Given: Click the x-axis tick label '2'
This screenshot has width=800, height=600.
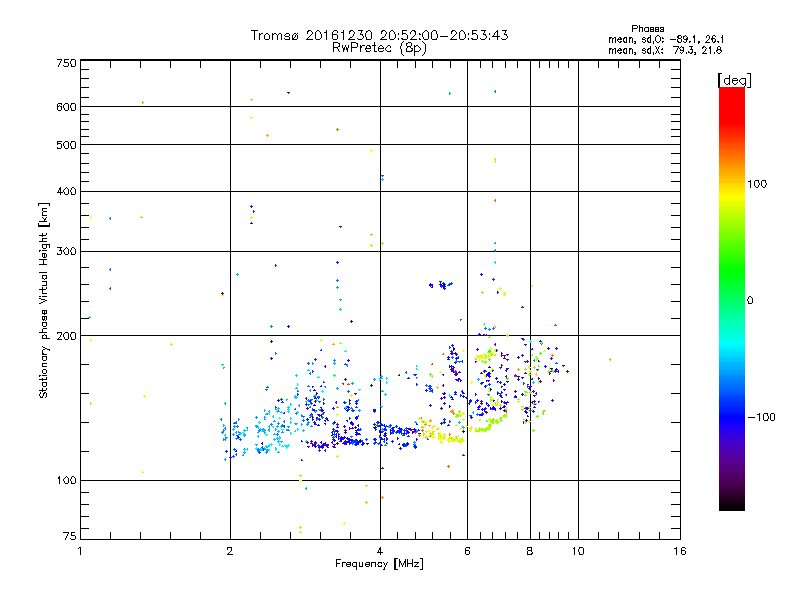Looking at the screenshot, I should point(230,551).
